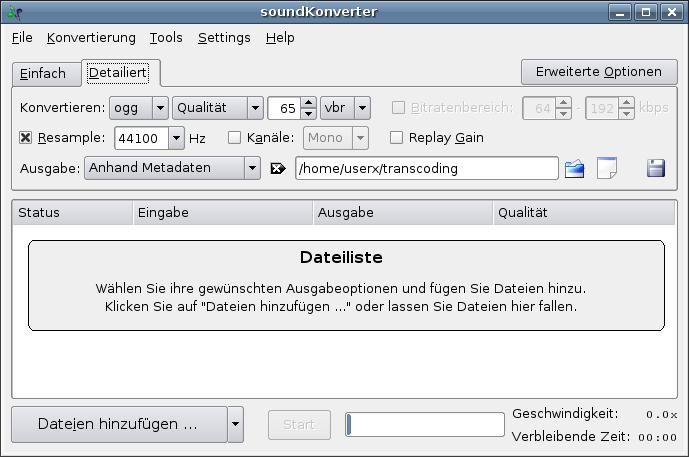Open the Qualität mode dropdown
This screenshot has height=457, width=689.
[218, 108]
